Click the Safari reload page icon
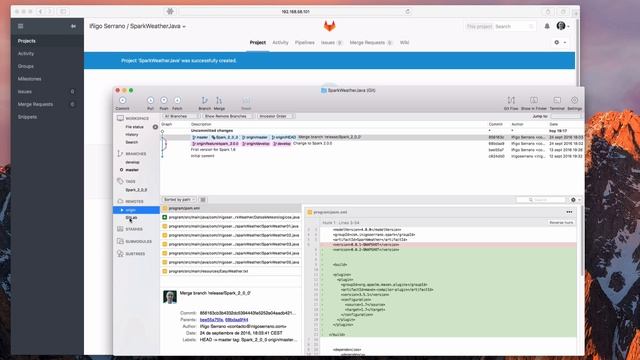Viewport: 640px width, 360px height. point(407,11)
